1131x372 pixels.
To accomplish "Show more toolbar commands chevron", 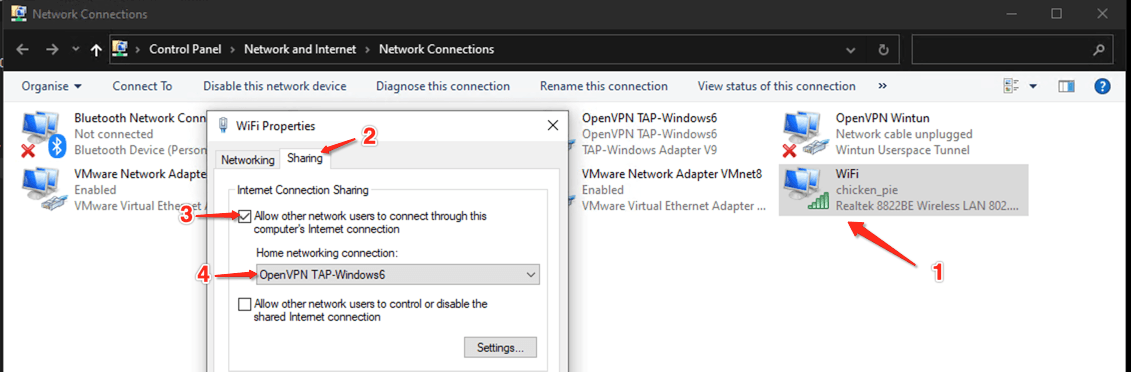I will [x=882, y=86].
